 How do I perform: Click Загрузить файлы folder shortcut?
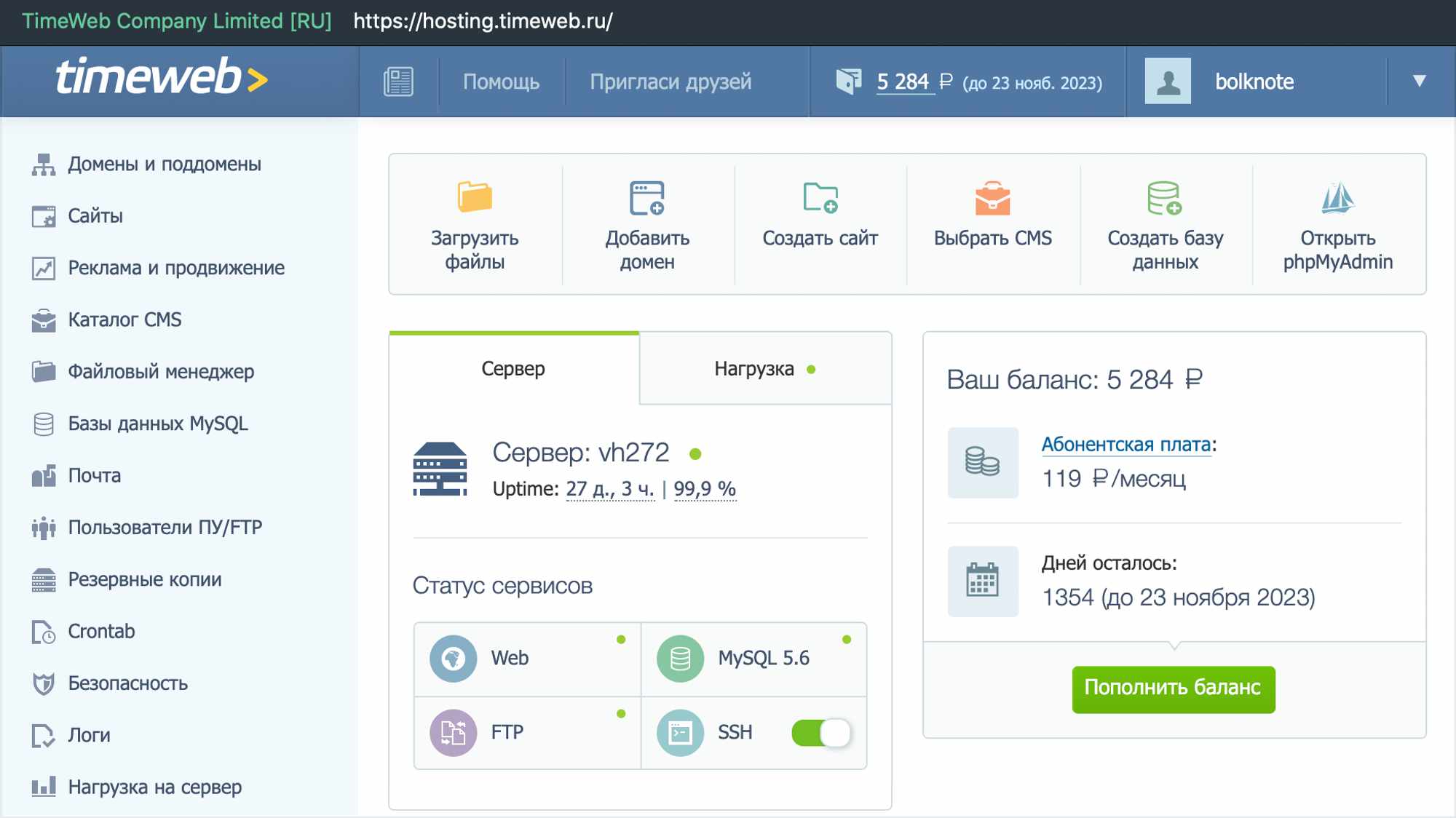click(x=475, y=224)
